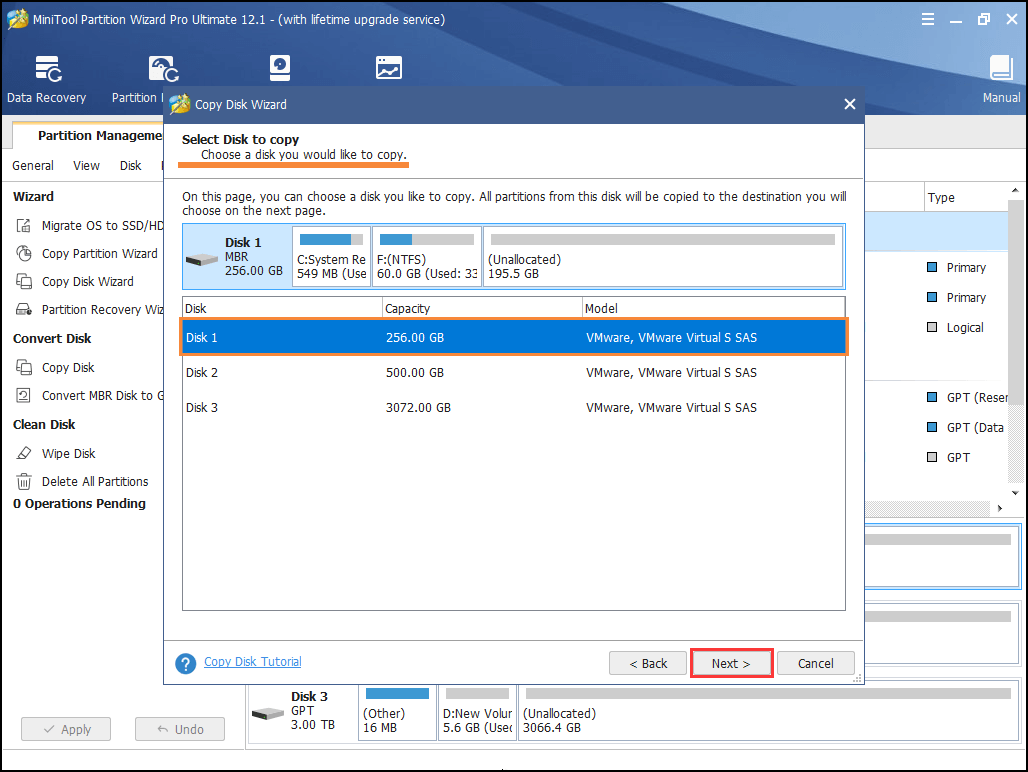Sort by the Capacity column header
This screenshot has height=772, width=1028.
pyautogui.click(x=482, y=308)
